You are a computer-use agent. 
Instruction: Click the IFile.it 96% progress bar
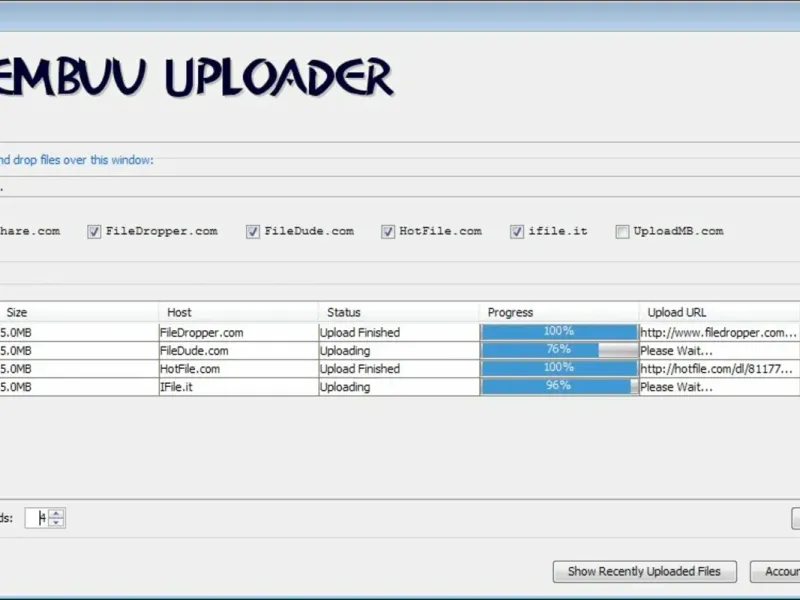pyautogui.click(x=559, y=387)
